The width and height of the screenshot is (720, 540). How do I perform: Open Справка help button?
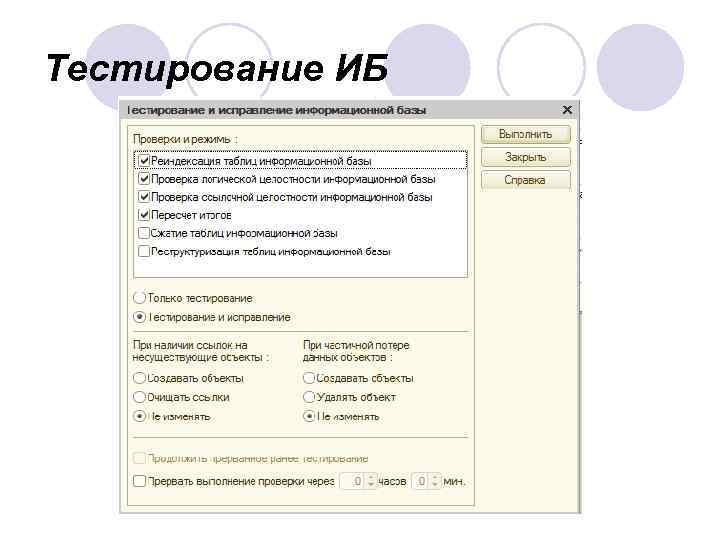[x=526, y=180]
